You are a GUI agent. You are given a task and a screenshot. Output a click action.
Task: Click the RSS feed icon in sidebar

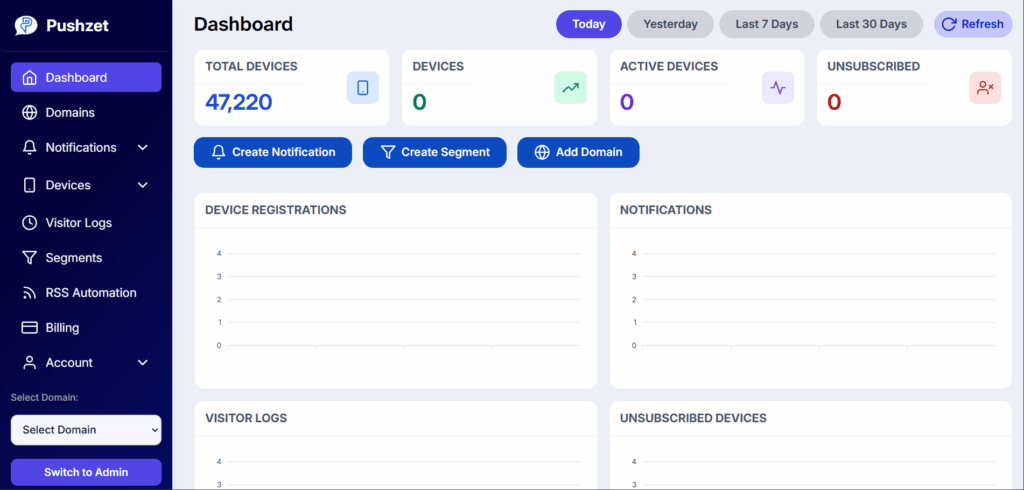point(29,293)
